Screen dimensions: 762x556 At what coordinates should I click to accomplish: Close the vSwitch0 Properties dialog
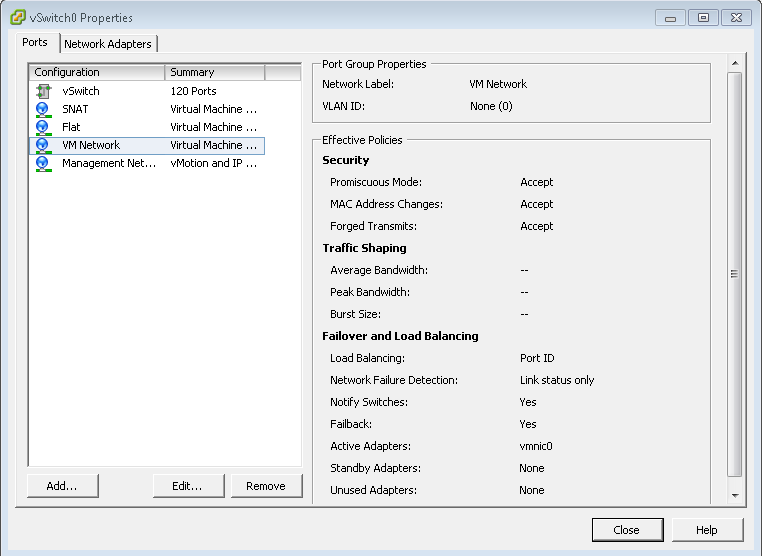(x=627, y=530)
